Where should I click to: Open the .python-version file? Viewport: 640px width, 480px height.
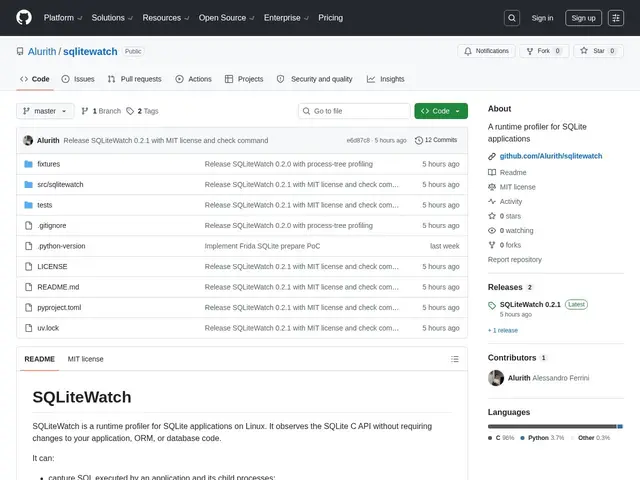[61, 246]
